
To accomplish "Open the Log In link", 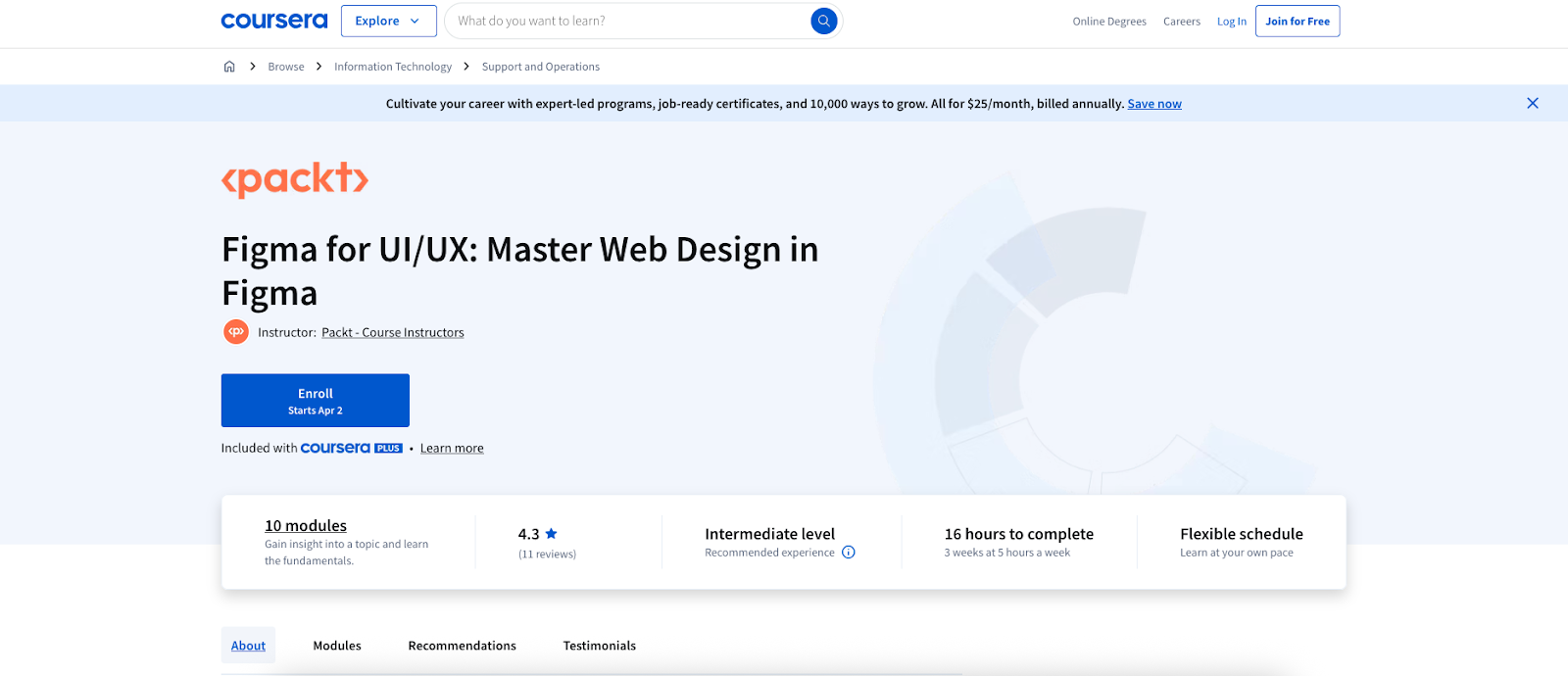I will click(x=1232, y=22).
